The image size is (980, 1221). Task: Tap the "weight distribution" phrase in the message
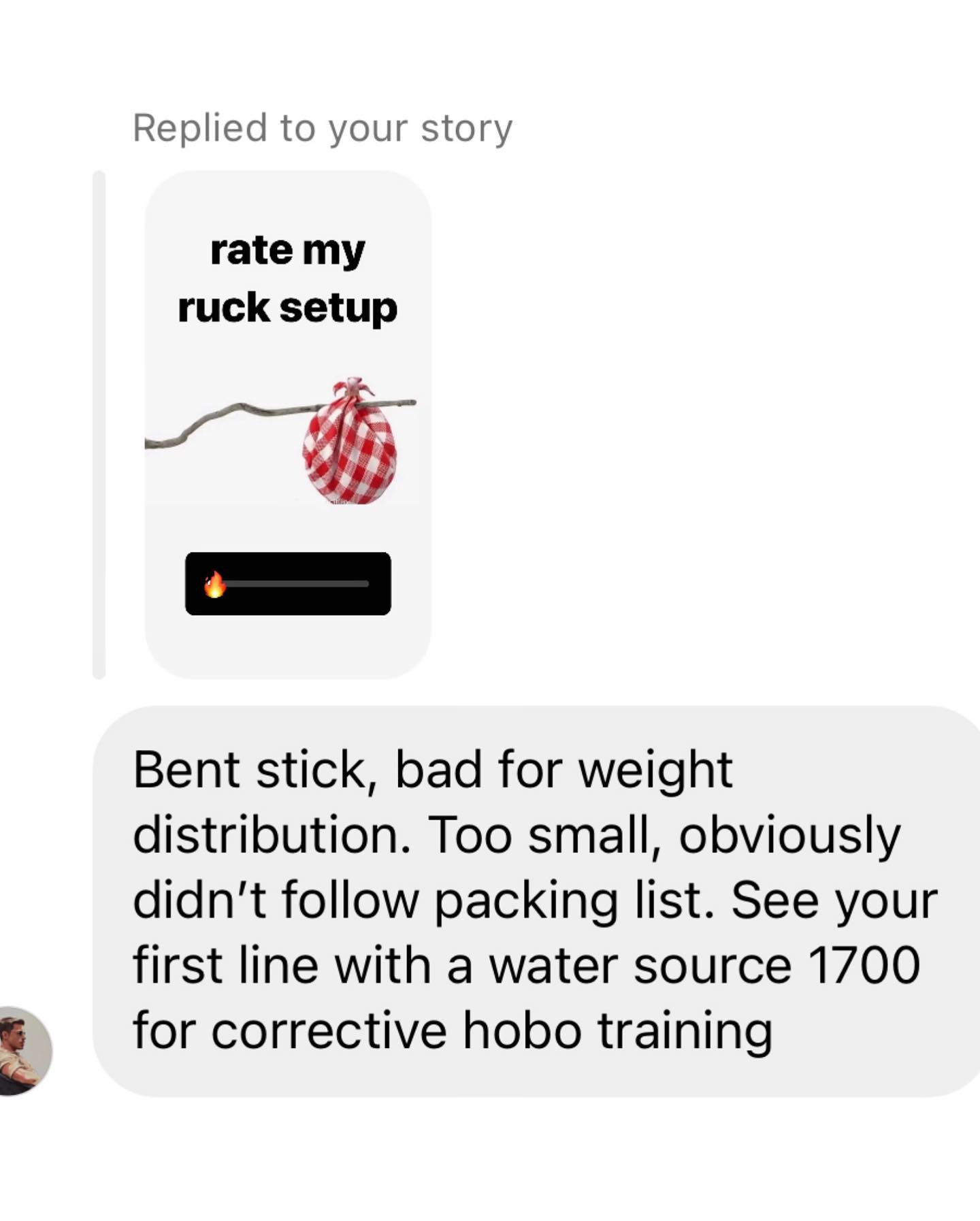(x=433, y=802)
